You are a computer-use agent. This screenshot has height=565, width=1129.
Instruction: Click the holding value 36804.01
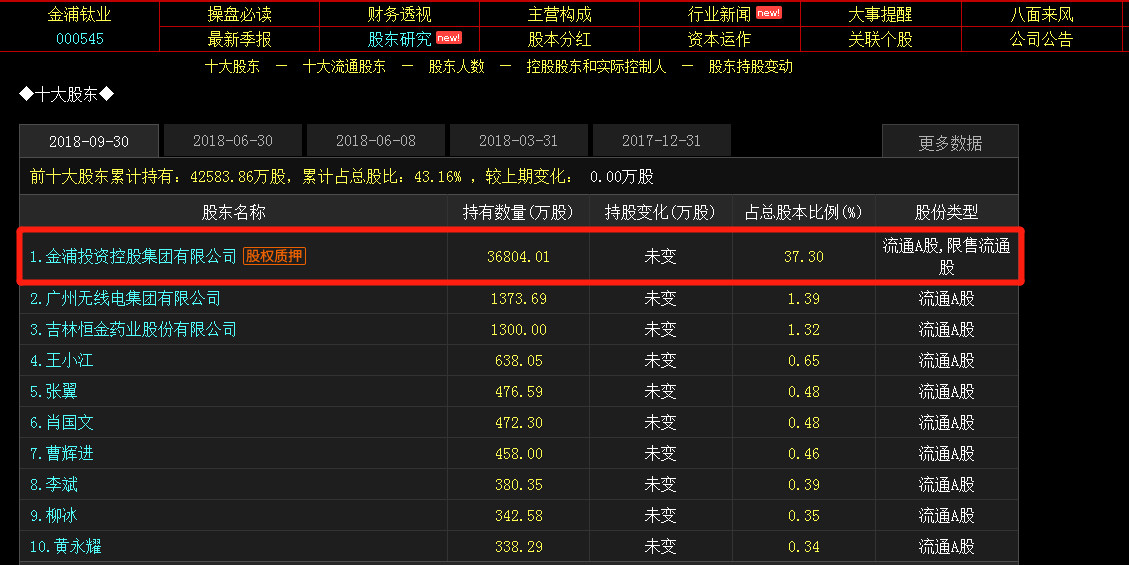[518, 257]
